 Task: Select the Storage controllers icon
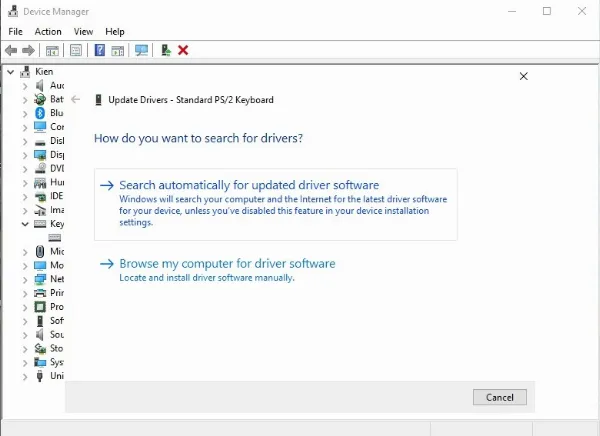[x=40, y=348]
